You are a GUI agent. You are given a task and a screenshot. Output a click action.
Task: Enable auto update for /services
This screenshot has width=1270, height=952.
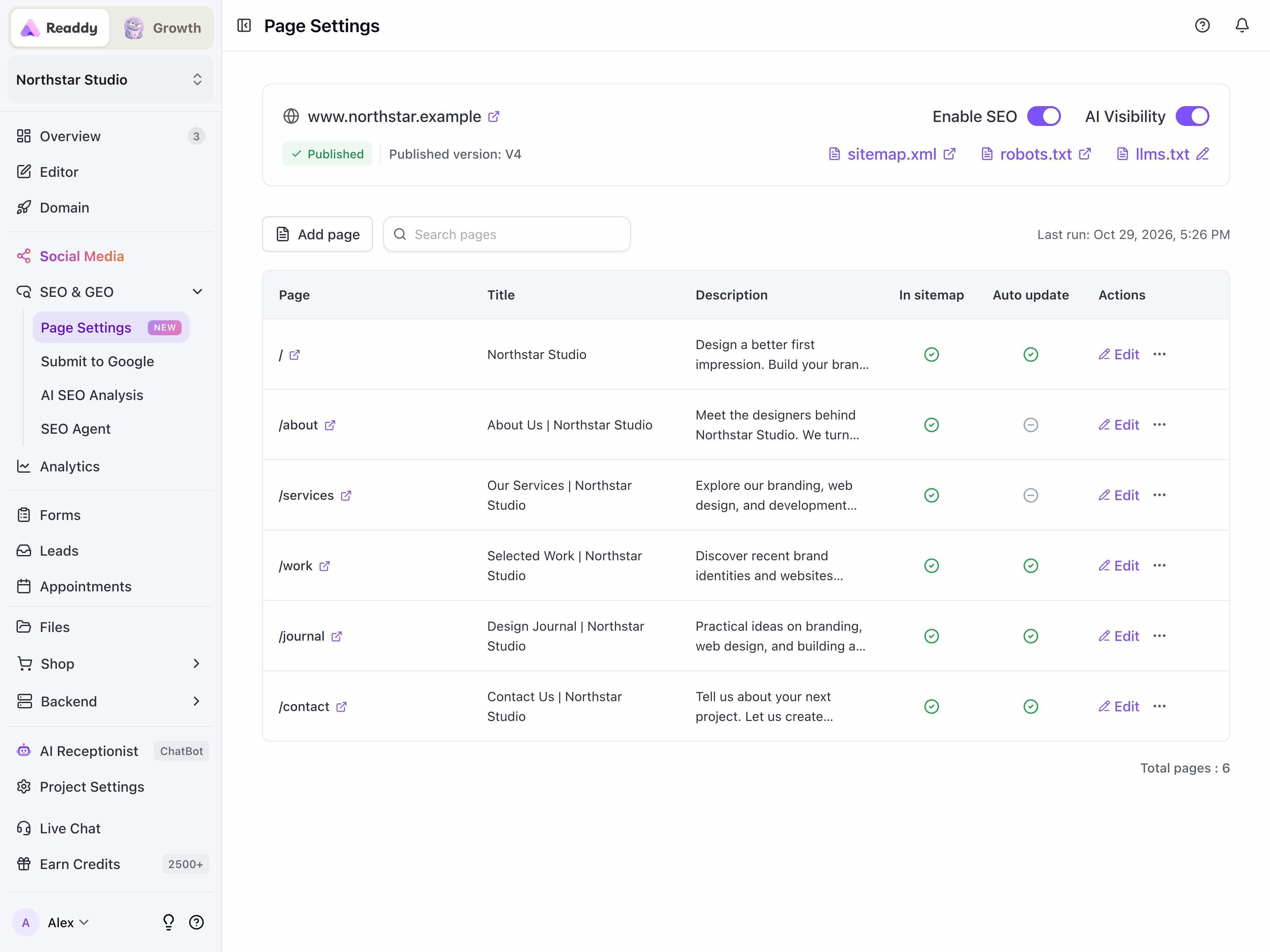pos(1031,495)
